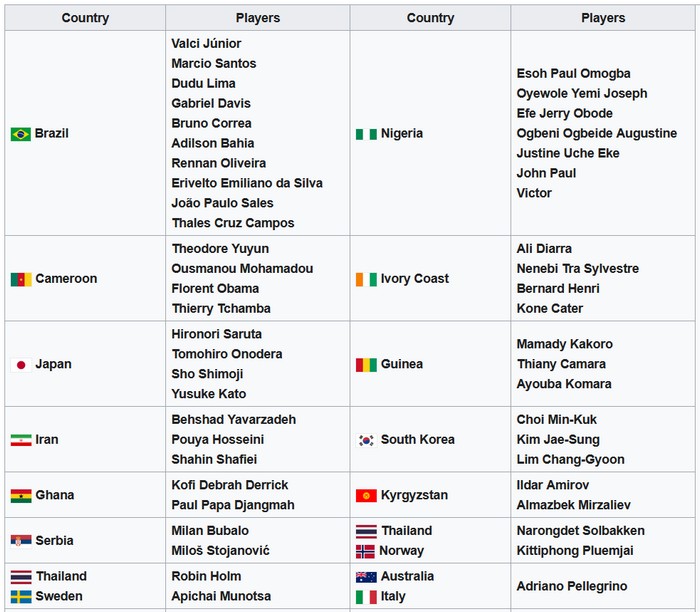Viewport: 700px width, 612px height.
Task: Click the South Korea flag icon
Action: coord(366,440)
